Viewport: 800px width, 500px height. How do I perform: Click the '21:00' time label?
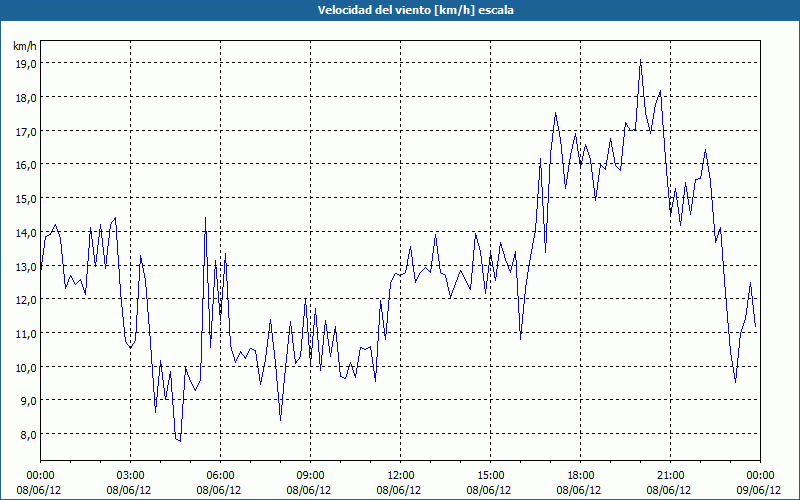(670, 476)
